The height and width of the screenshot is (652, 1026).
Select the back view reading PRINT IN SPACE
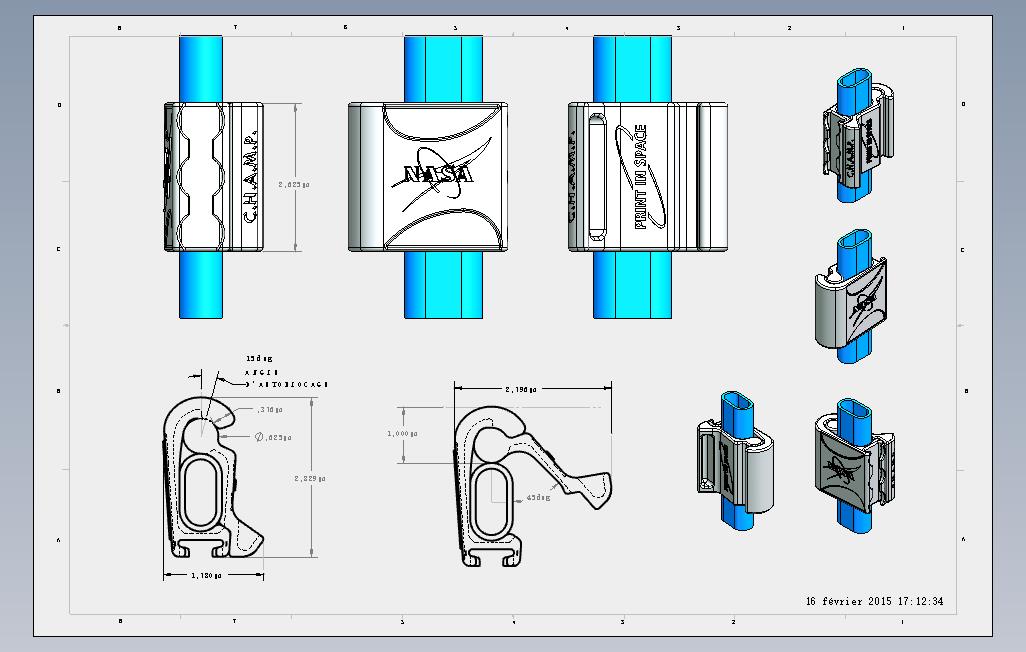point(647,177)
